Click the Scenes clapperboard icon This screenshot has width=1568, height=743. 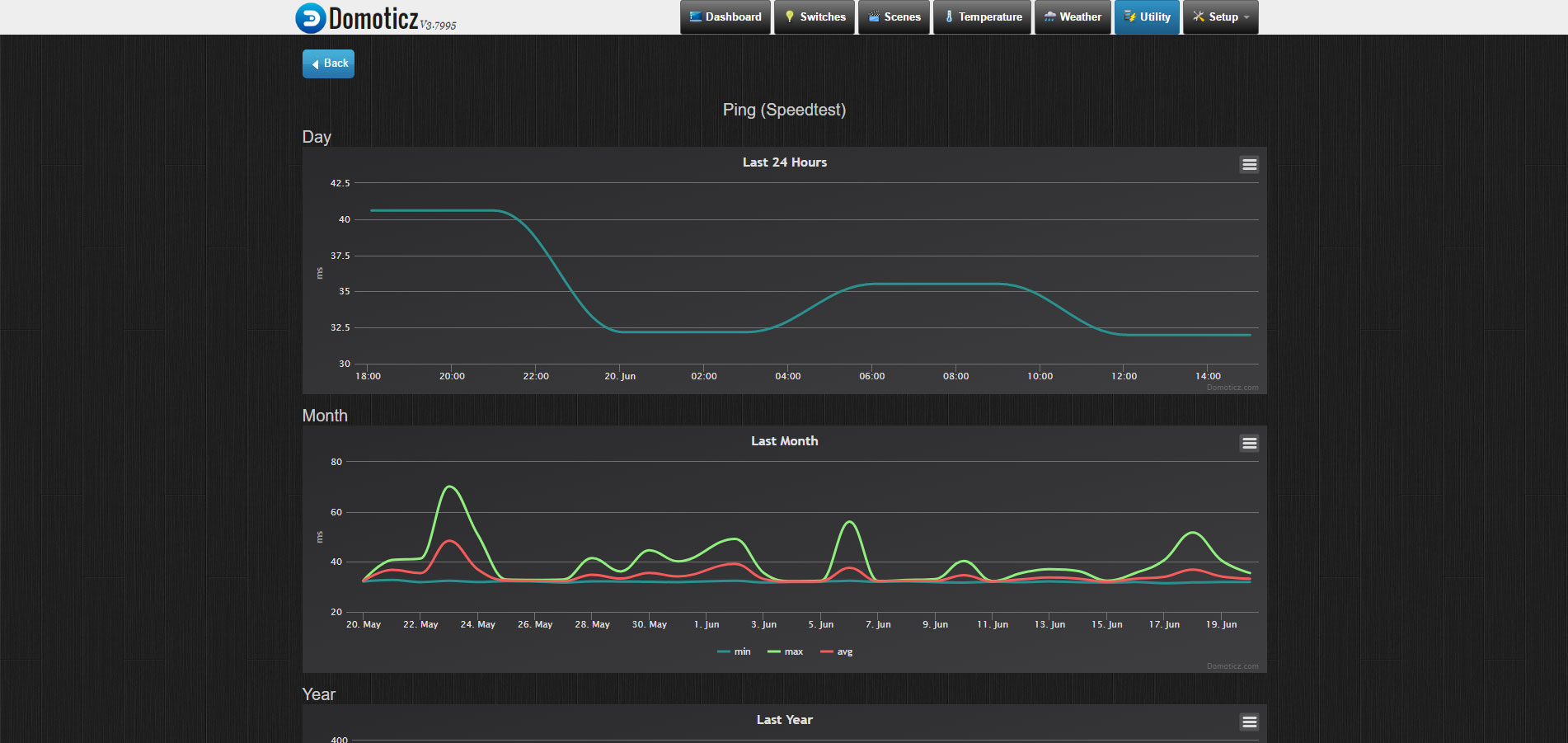click(x=874, y=16)
